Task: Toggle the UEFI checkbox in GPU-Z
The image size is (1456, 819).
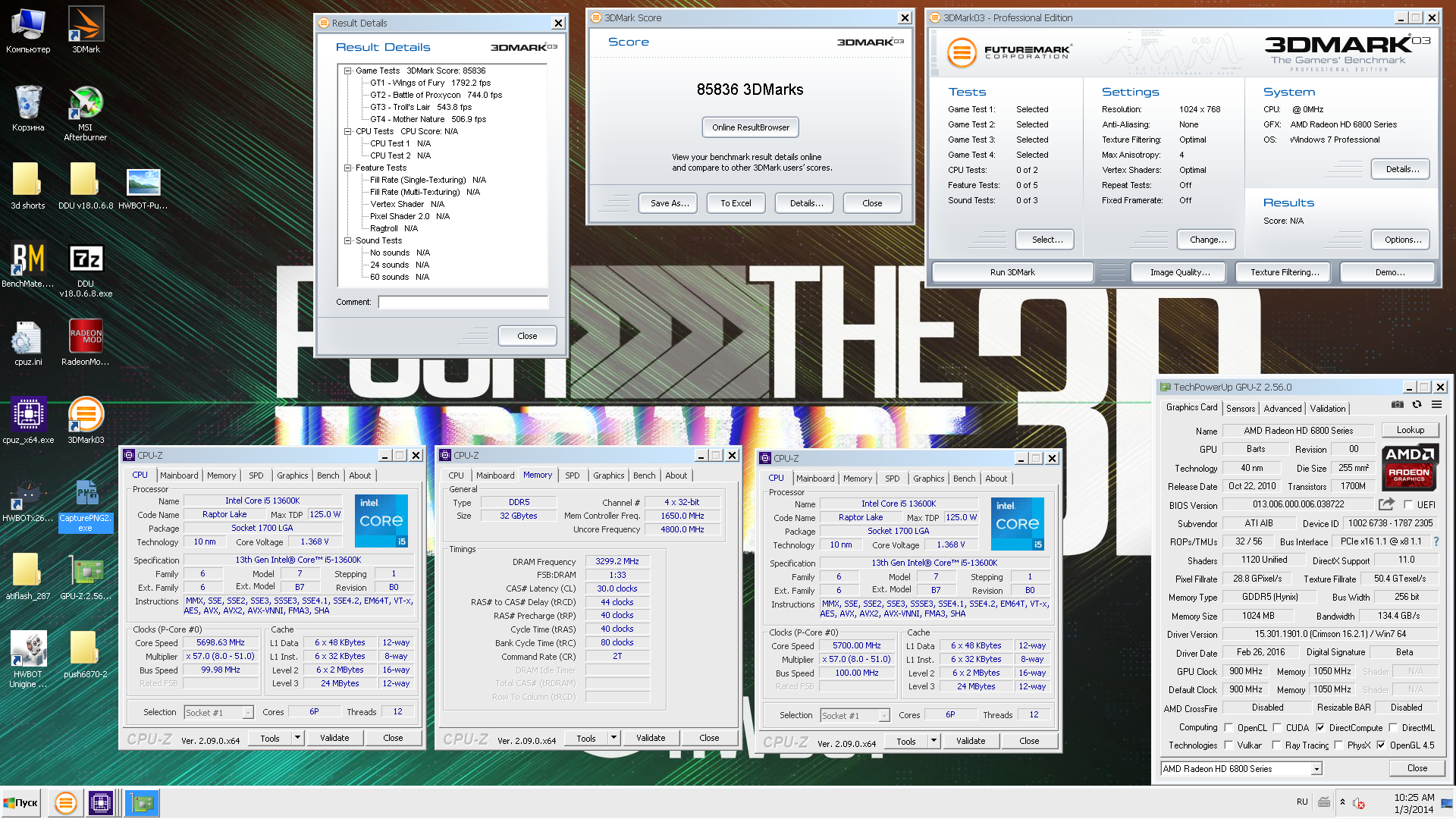Action: [1408, 504]
